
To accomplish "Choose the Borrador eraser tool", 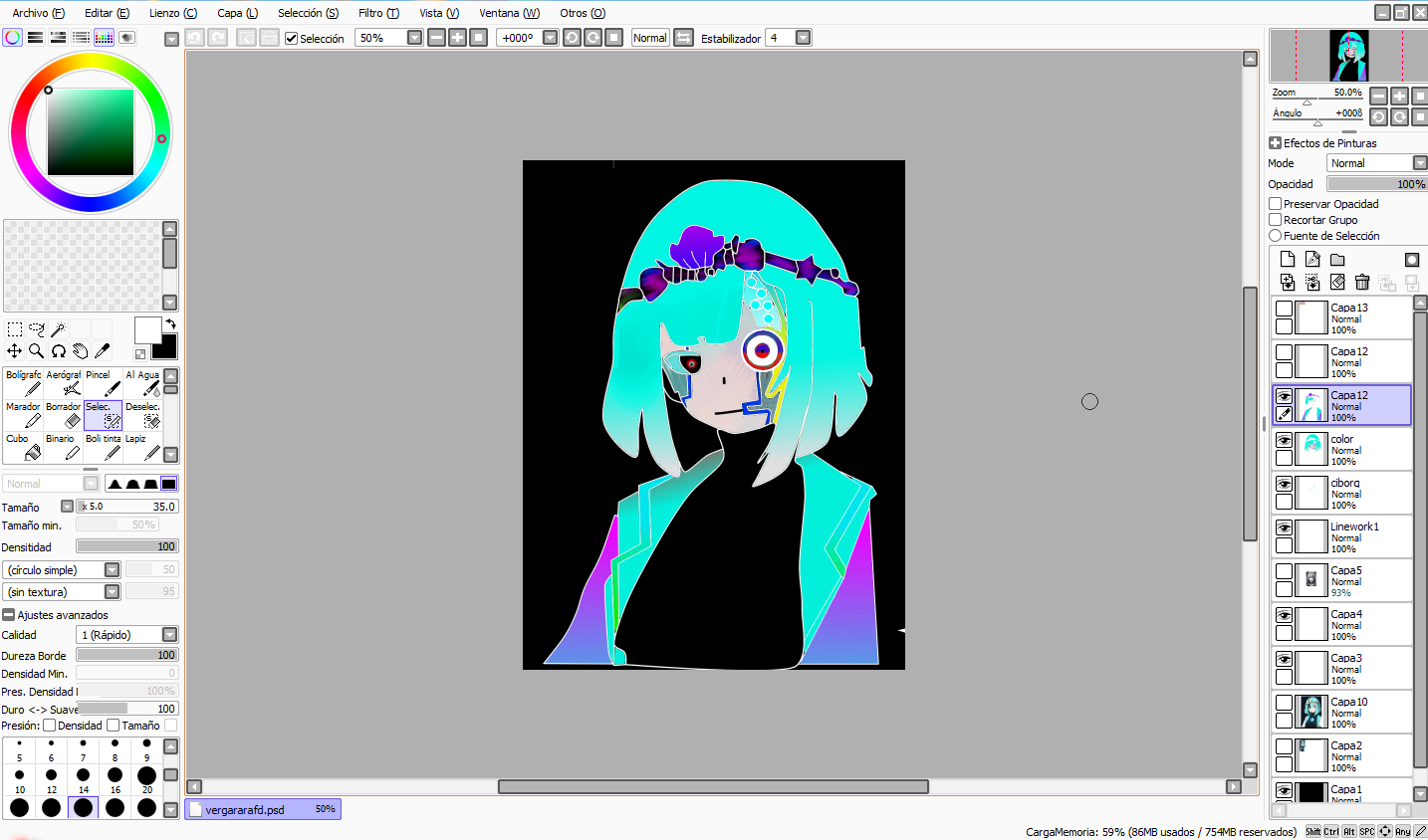I will point(63,415).
